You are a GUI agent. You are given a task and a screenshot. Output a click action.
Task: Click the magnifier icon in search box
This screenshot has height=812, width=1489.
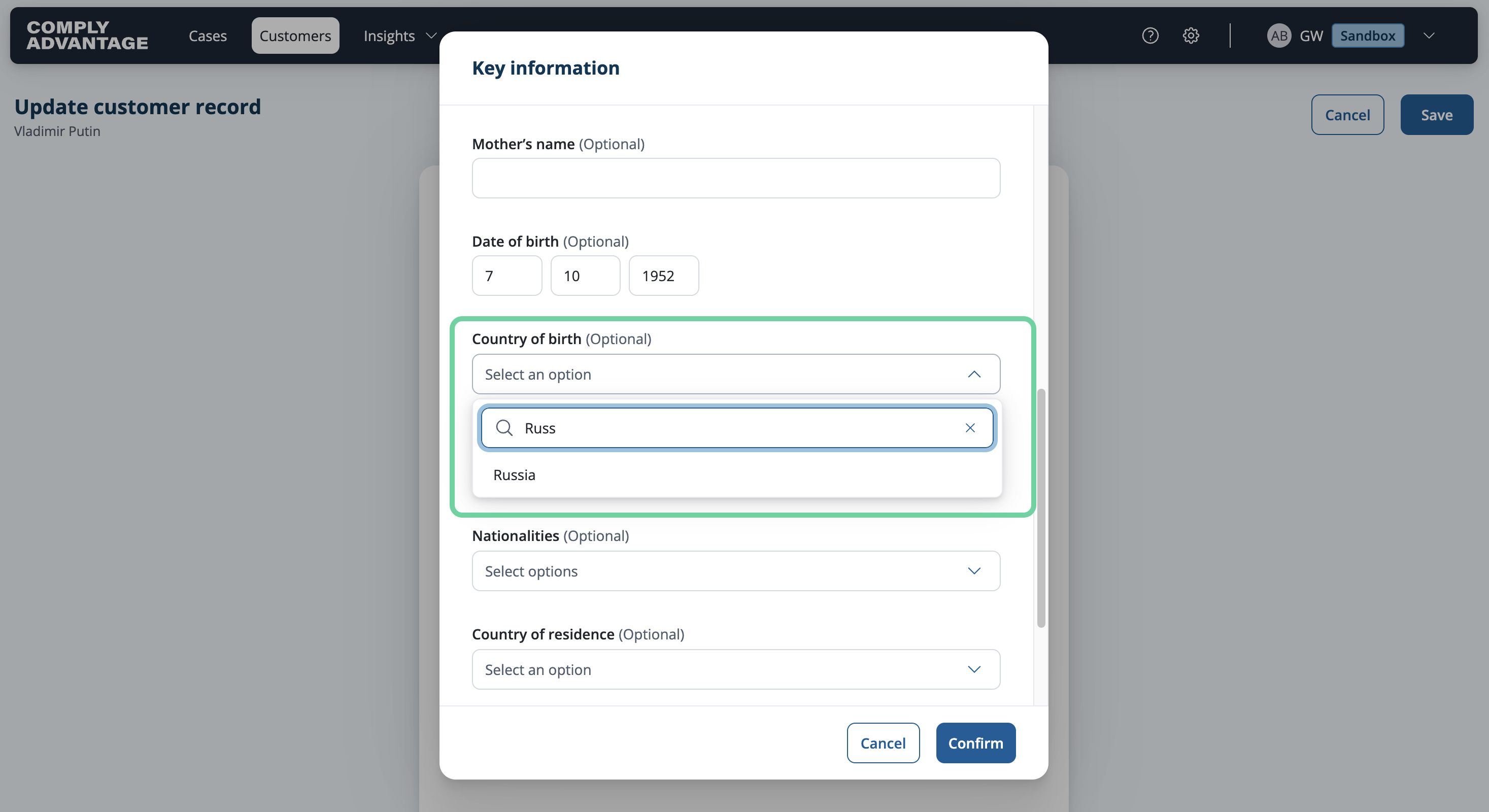tap(504, 428)
